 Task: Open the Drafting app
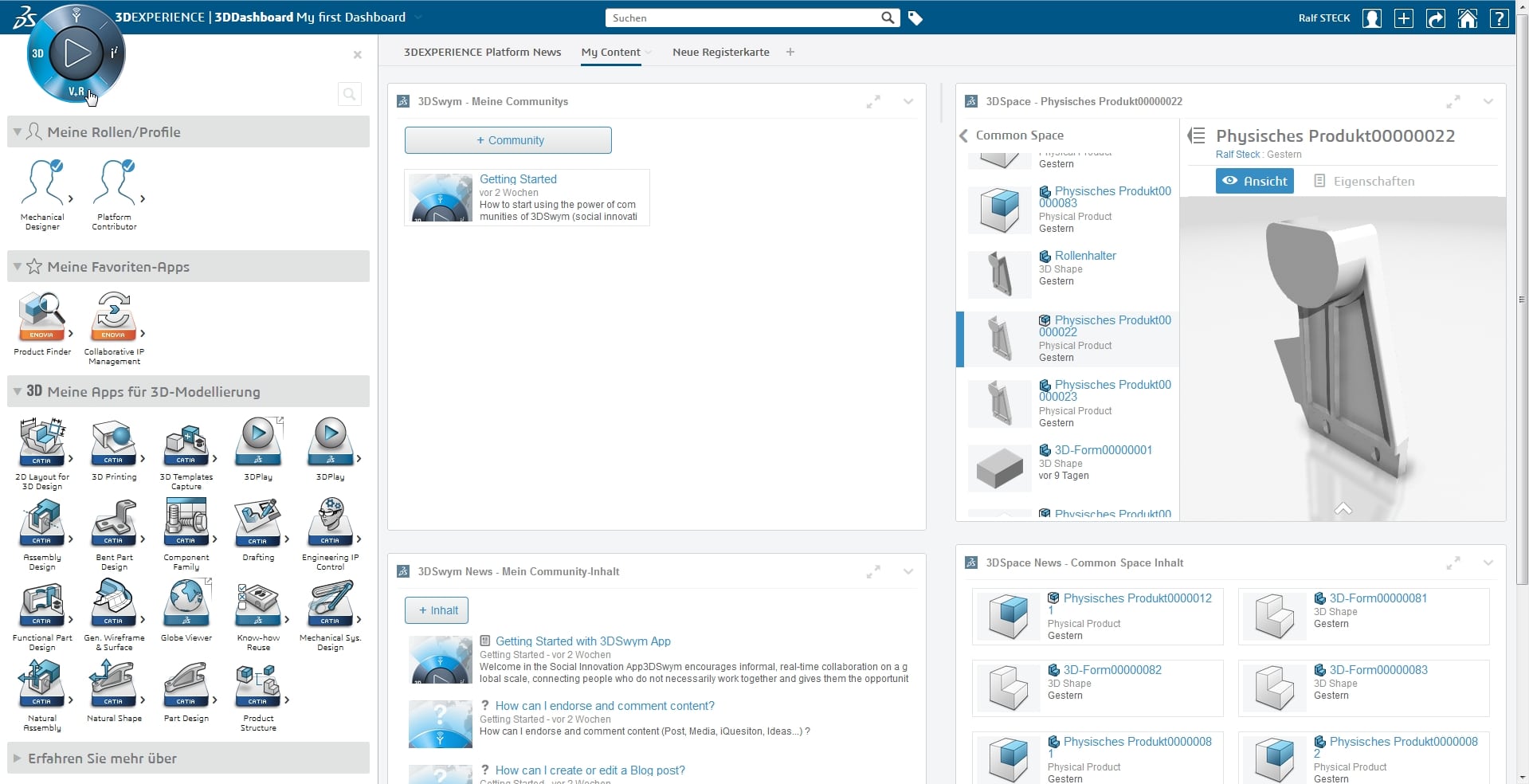click(x=258, y=523)
